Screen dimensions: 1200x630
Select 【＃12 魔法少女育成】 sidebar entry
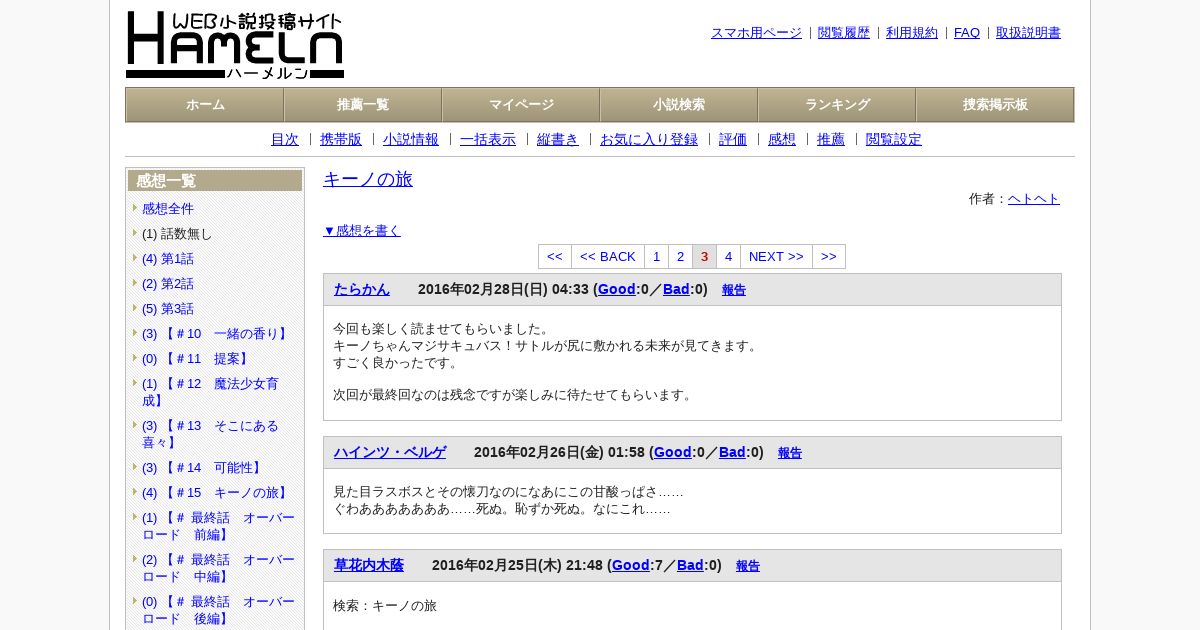(x=211, y=392)
